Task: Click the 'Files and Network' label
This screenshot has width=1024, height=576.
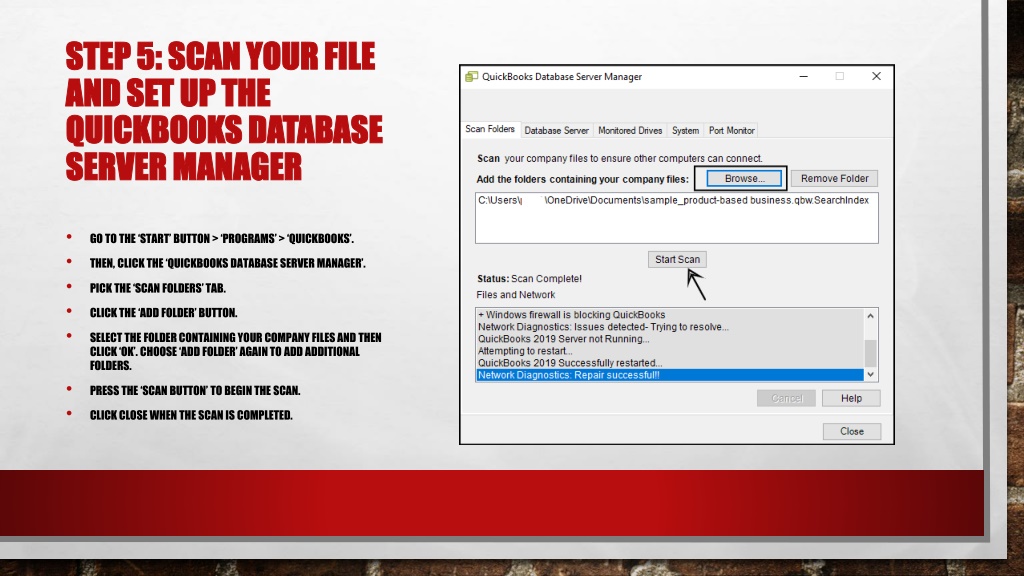Action: 515,295
